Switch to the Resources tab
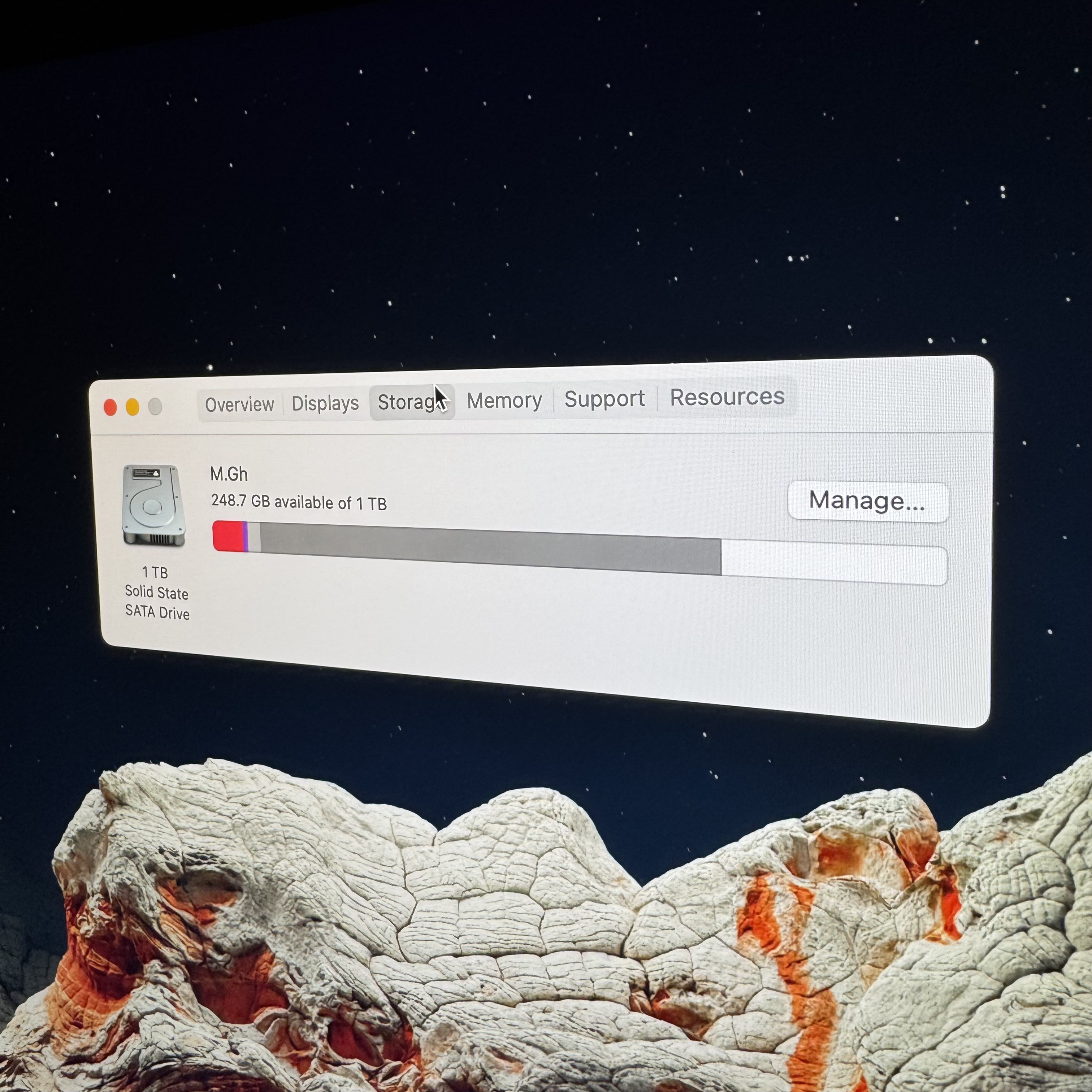The width and height of the screenshot is (1092, 1092). pyautogui.click(x=727, y=397)
